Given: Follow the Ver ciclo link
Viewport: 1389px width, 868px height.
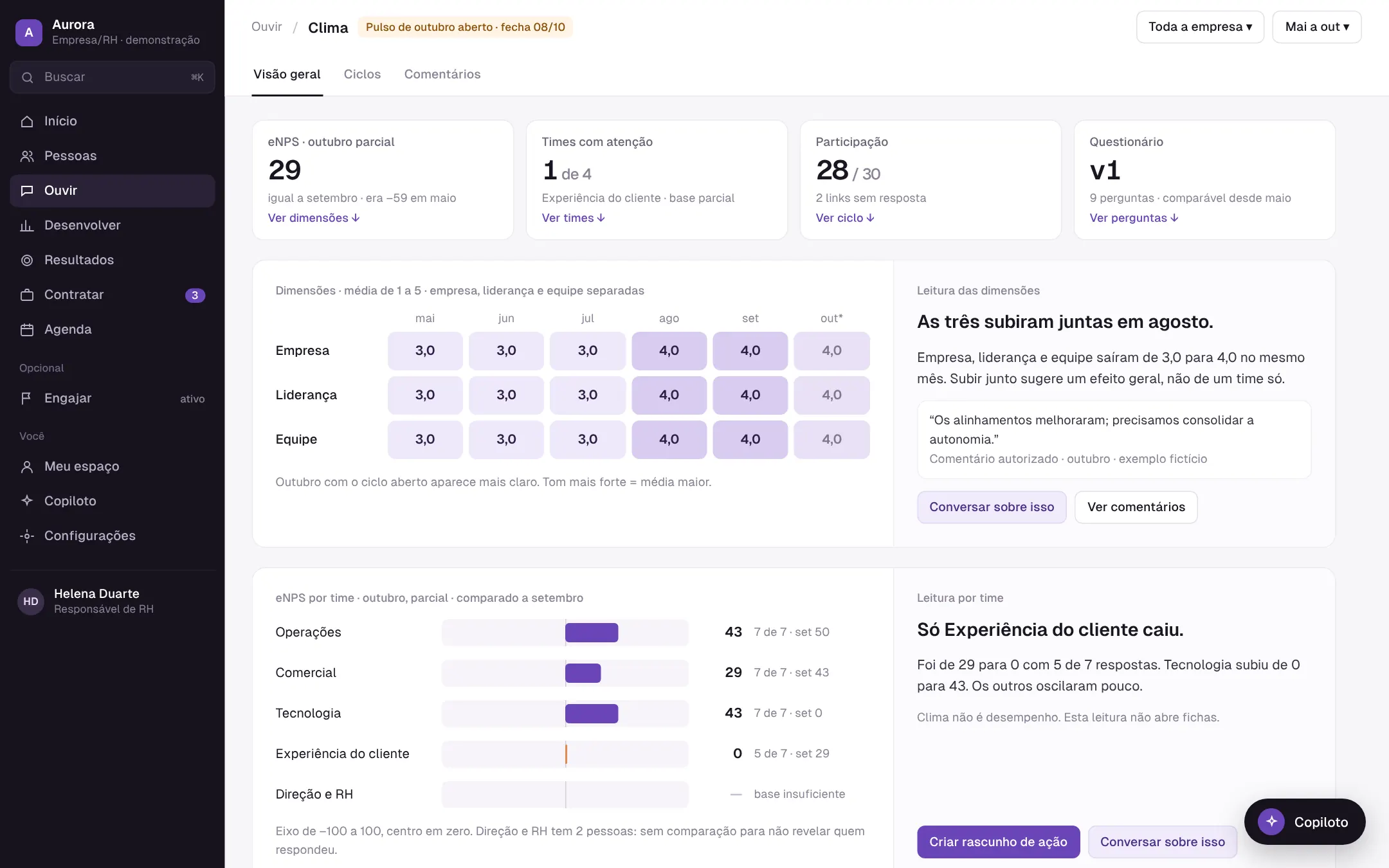Looking at the screenshot, I should point(845,218).
